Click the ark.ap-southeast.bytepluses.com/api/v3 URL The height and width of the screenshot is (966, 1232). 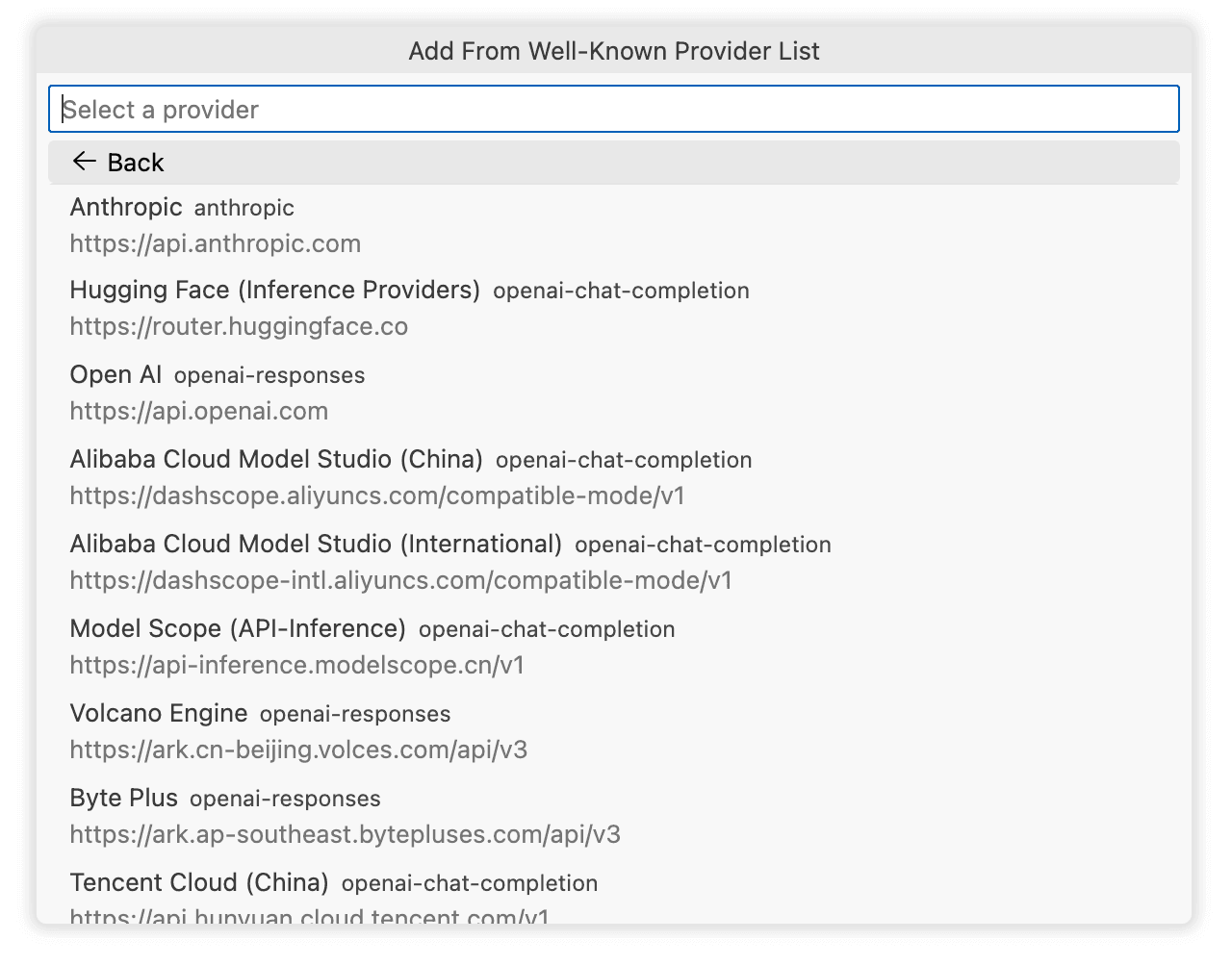346,834
